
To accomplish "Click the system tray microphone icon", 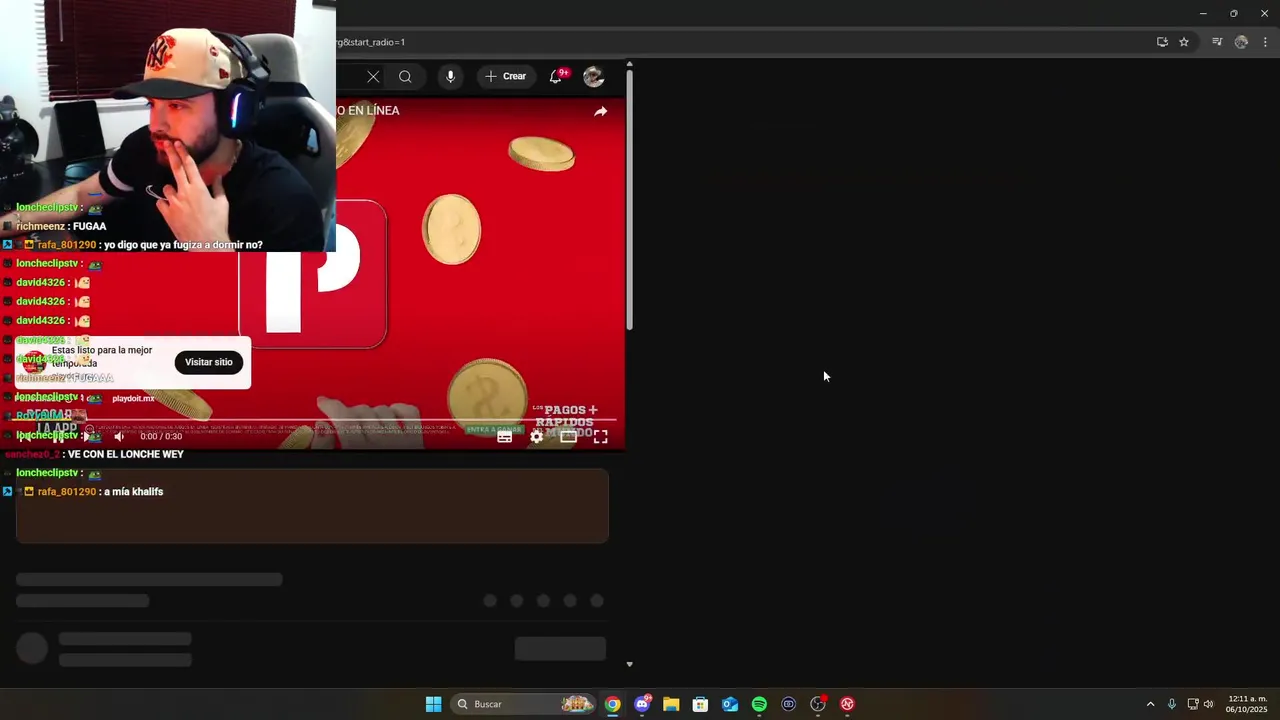I will click(x=1172, y=704).
